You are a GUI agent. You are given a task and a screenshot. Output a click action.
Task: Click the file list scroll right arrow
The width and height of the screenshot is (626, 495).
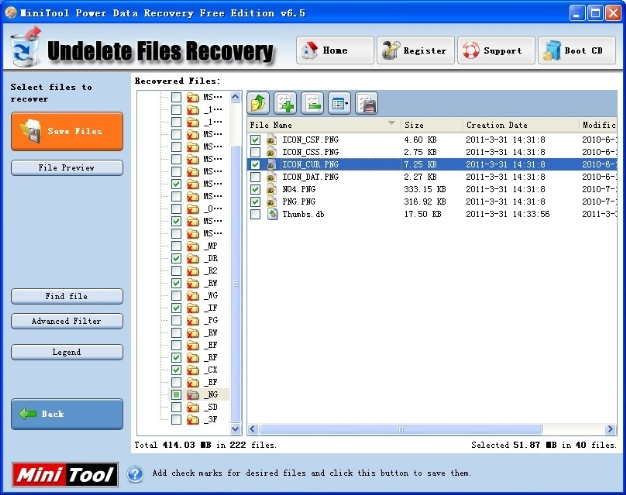(610, 429)
